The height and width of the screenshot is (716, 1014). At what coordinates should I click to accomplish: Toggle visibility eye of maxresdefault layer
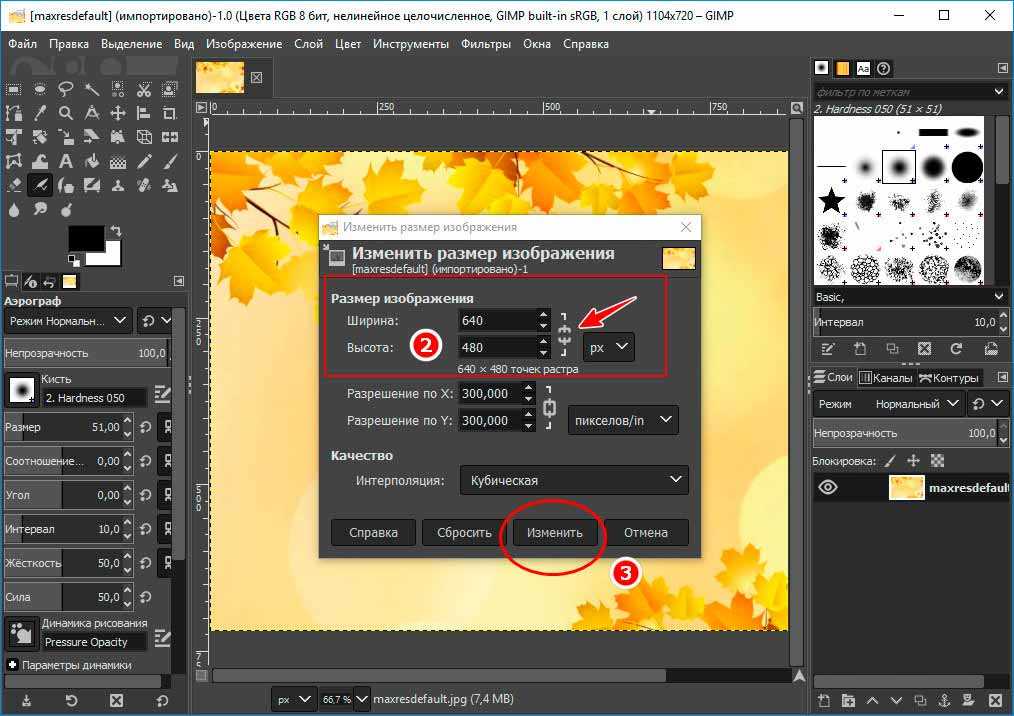[828, 488]
